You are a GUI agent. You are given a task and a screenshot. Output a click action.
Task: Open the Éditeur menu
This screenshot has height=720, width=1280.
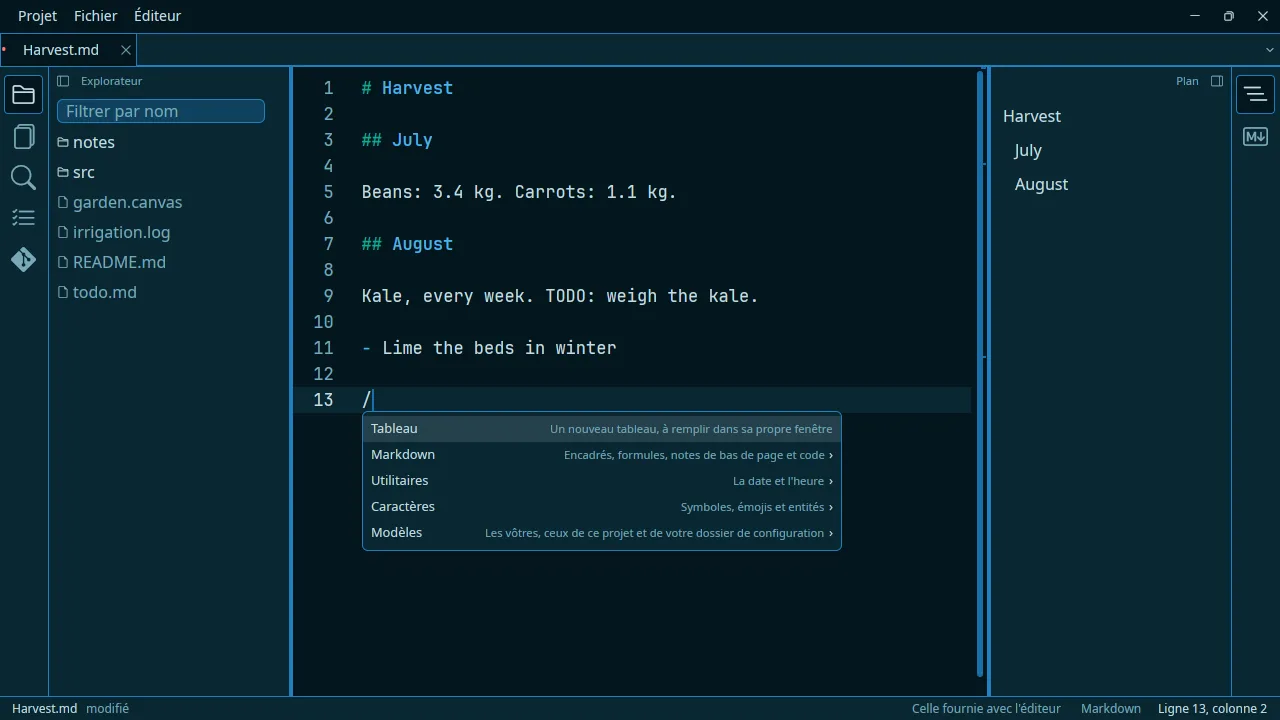(158, 16)
